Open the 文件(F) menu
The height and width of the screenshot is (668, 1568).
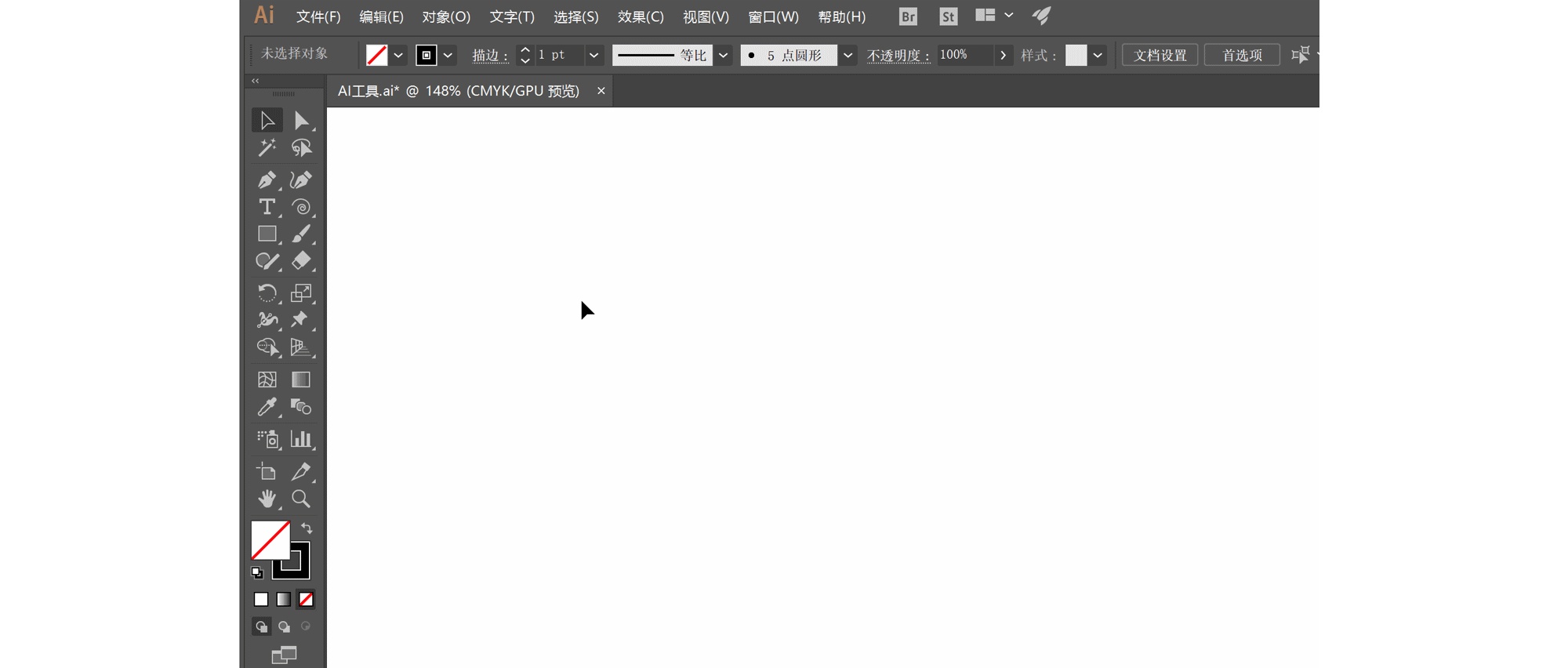(x=318, y=16)
